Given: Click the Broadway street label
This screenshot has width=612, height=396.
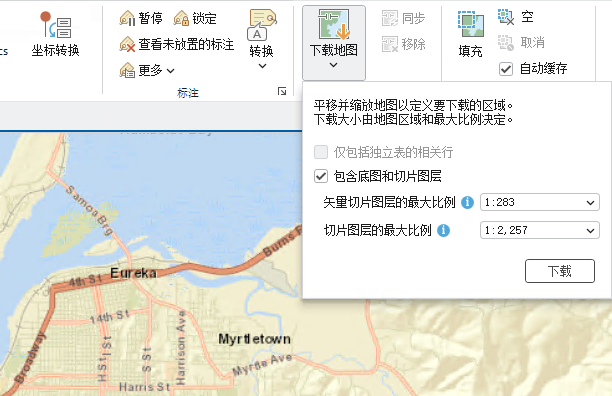Looking at the screenshot, I should 30,358.
